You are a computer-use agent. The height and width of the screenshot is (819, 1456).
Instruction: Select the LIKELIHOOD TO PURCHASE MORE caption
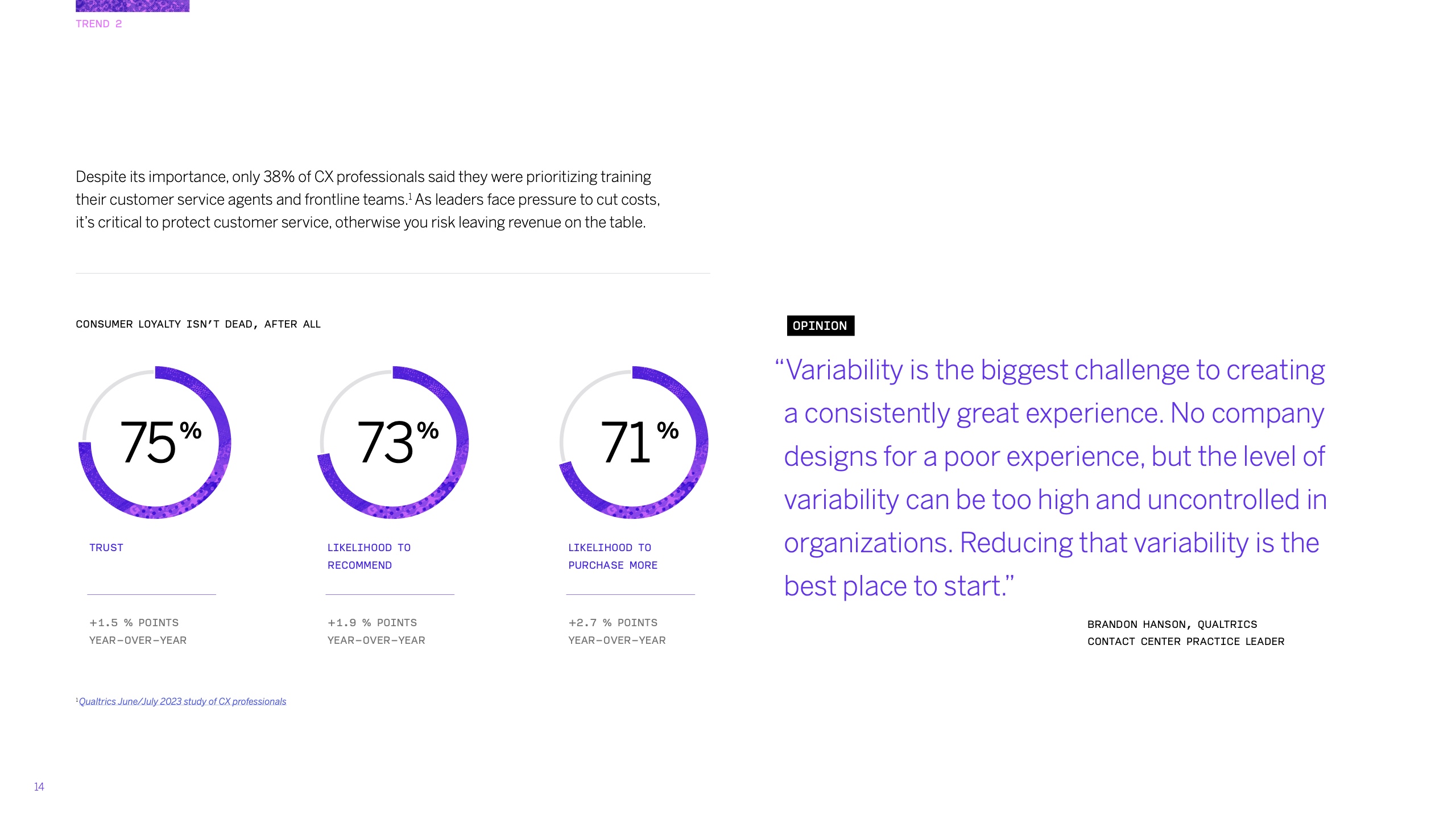[x=613, y=556]
